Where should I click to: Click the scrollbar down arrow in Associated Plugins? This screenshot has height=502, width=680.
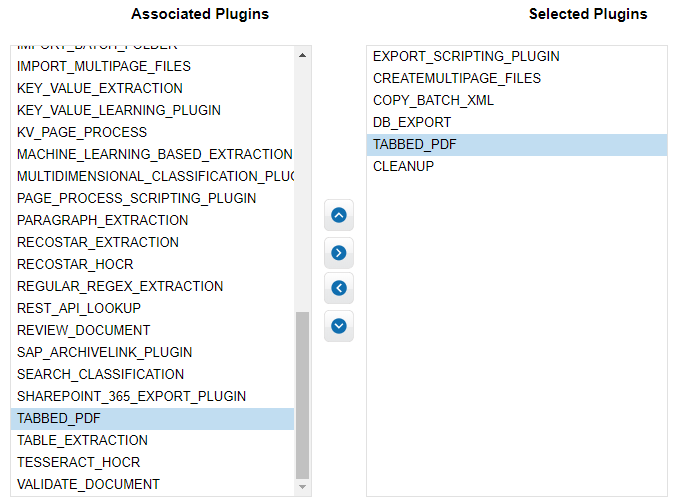pyautogui.click(x=303, y=487)
